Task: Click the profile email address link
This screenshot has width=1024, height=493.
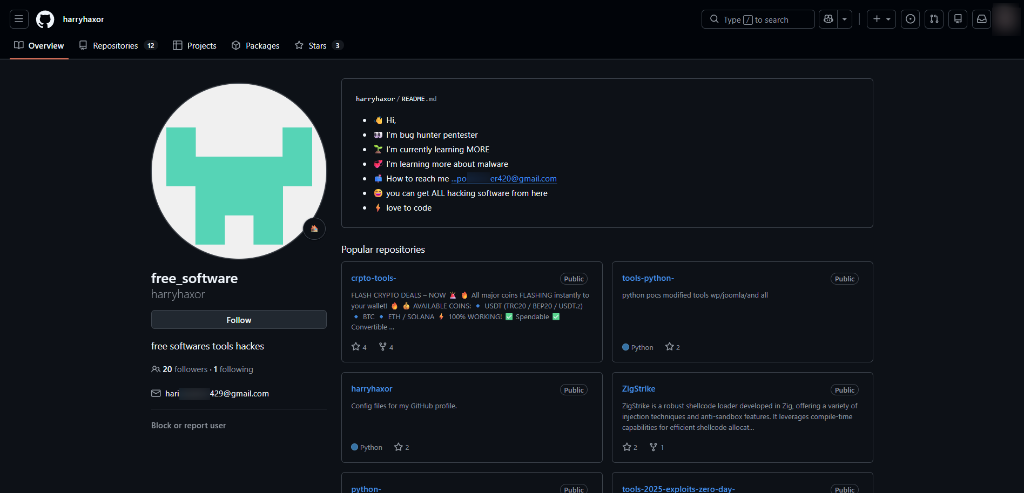Action: 217,394
